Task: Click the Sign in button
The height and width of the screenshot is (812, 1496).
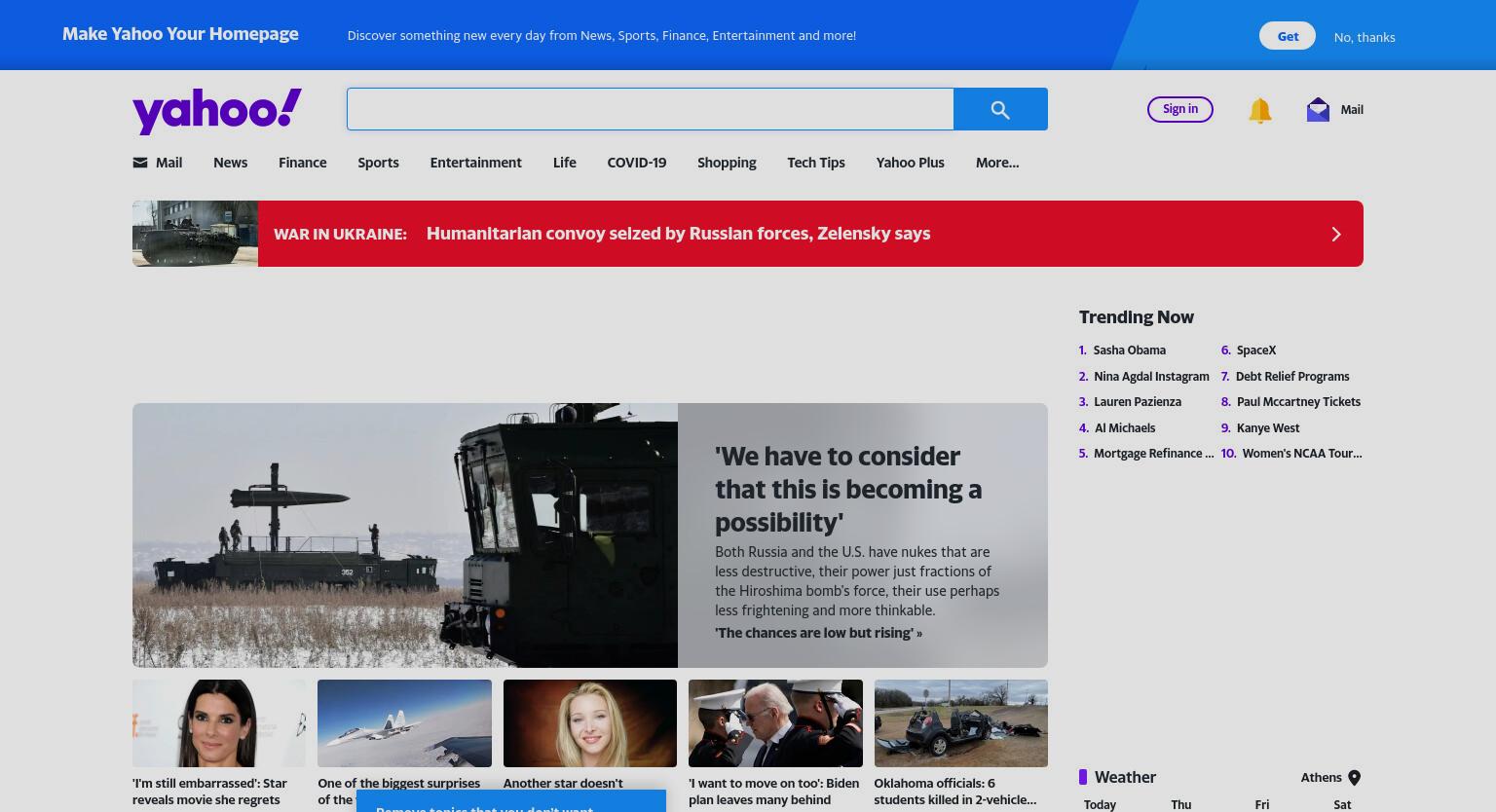Action: pos(1180,109)
